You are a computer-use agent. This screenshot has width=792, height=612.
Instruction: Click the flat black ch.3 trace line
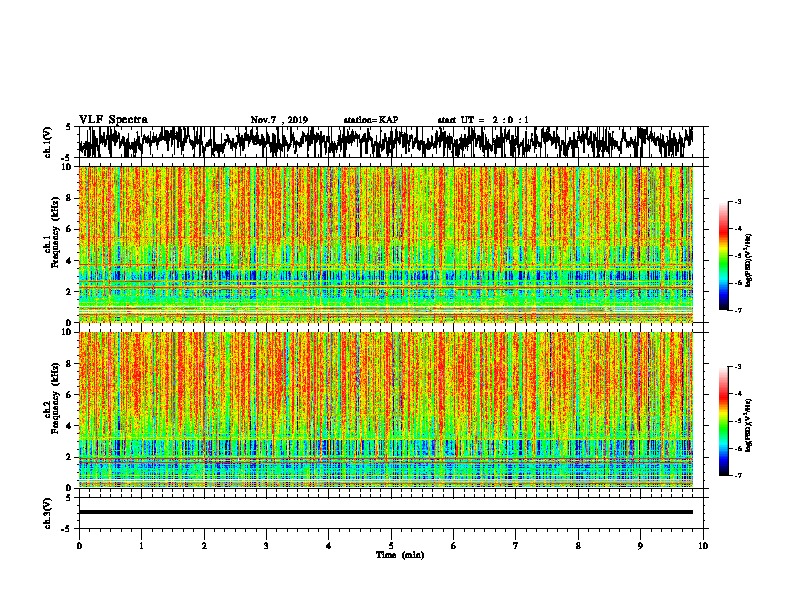pos(385,512)
